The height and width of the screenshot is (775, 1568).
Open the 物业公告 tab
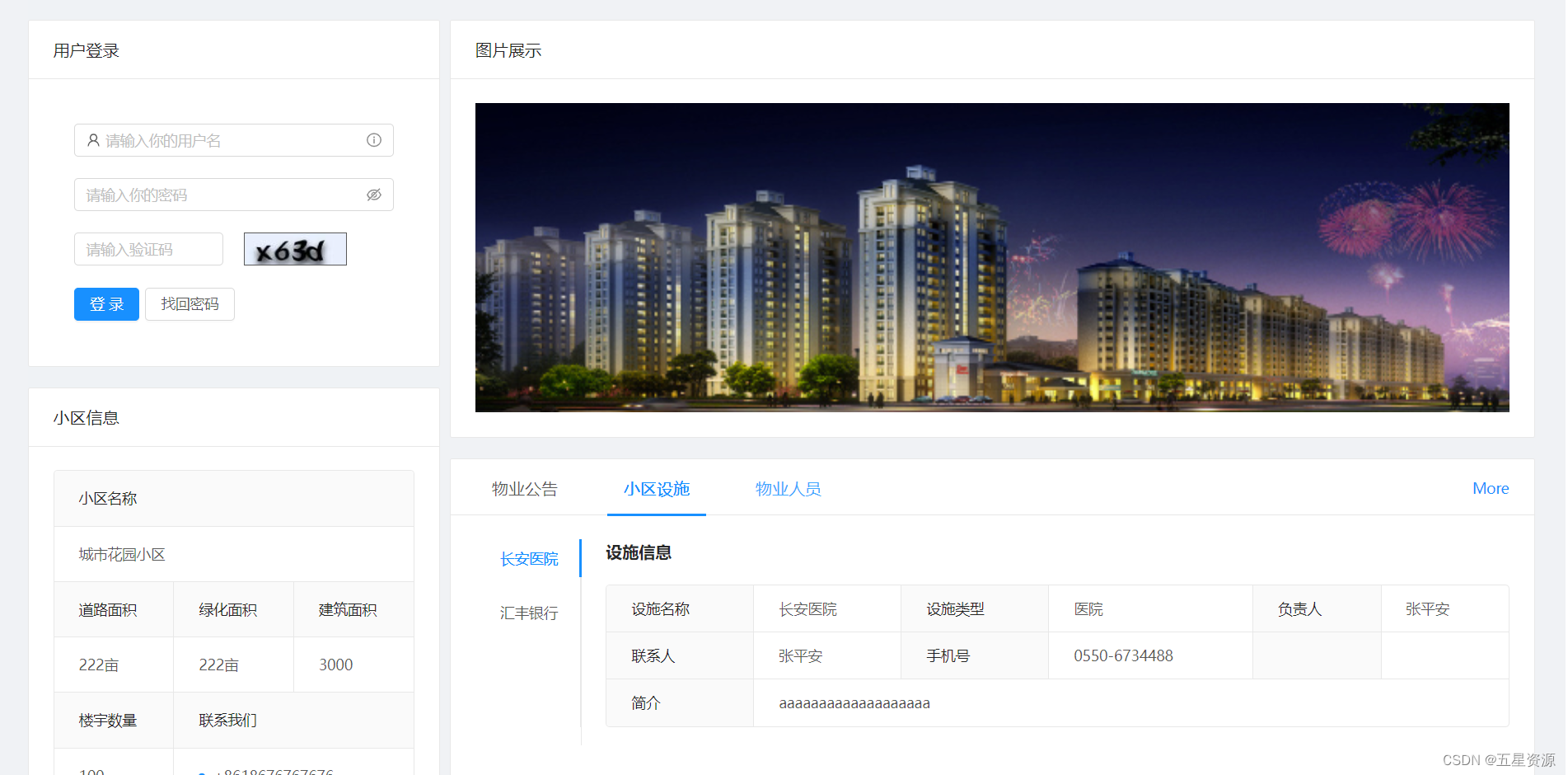(x=525, y=489)
